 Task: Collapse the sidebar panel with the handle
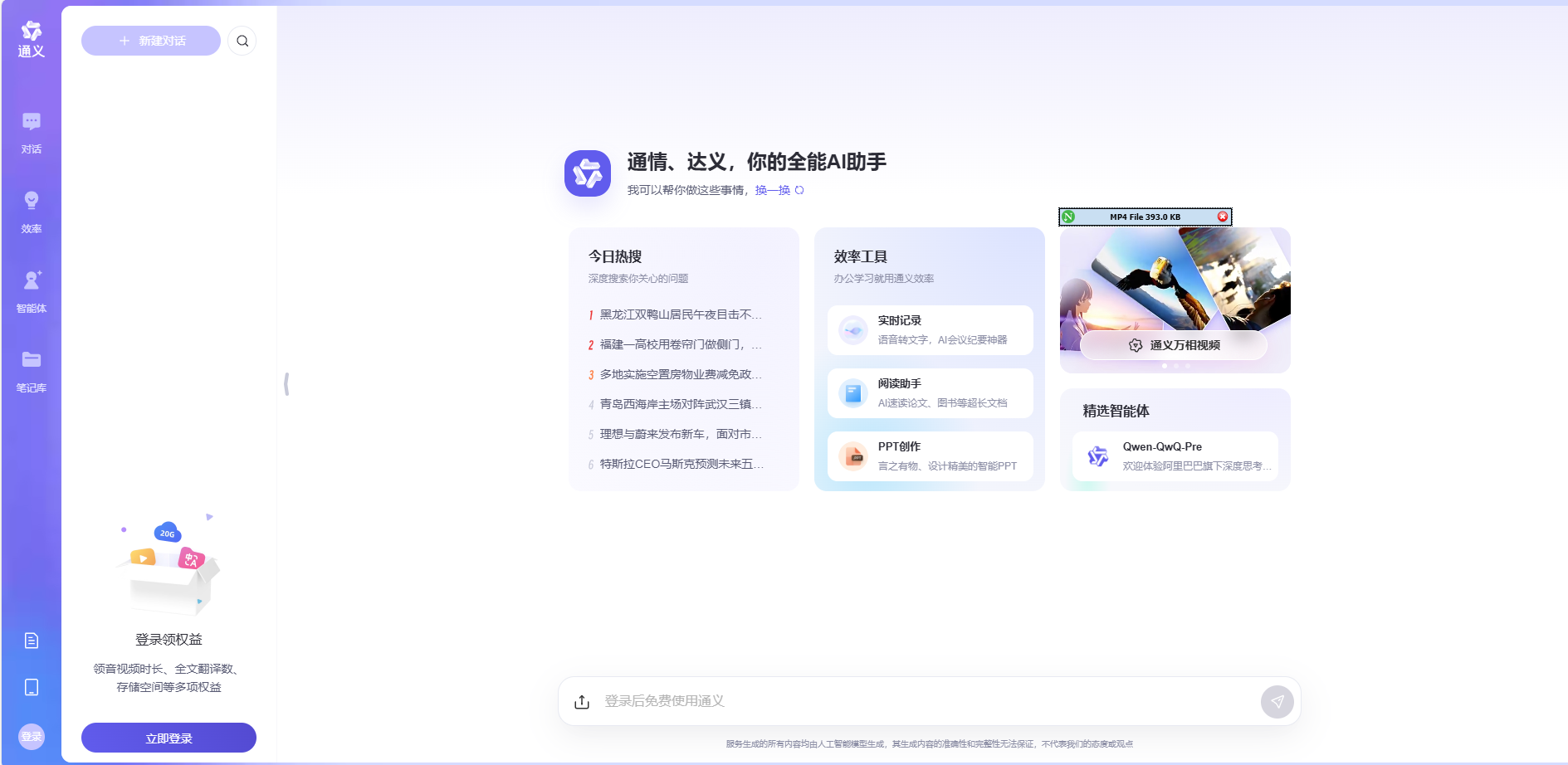tap(286, 383)
